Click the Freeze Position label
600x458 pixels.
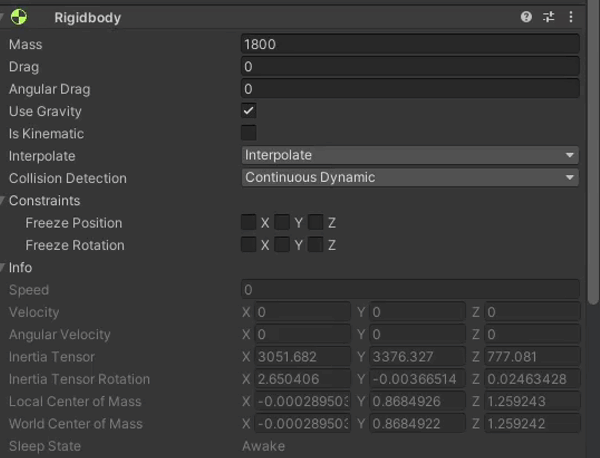pyautogui.click(x=74, y=223)
